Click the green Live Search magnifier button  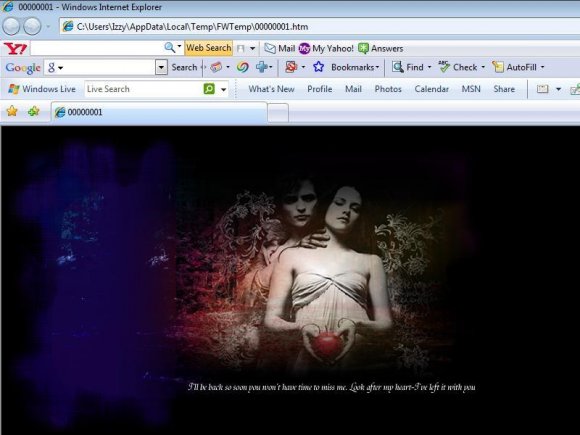pos(209,89)
